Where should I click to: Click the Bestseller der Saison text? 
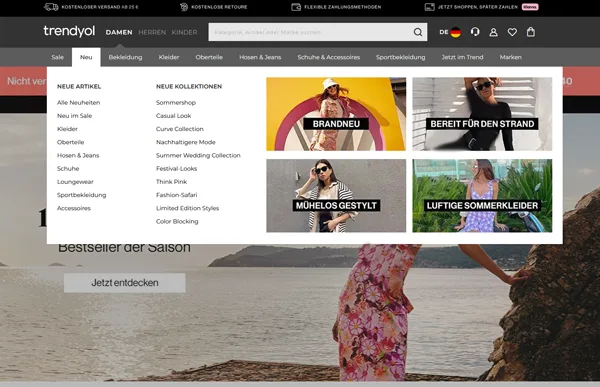(124, 248)
